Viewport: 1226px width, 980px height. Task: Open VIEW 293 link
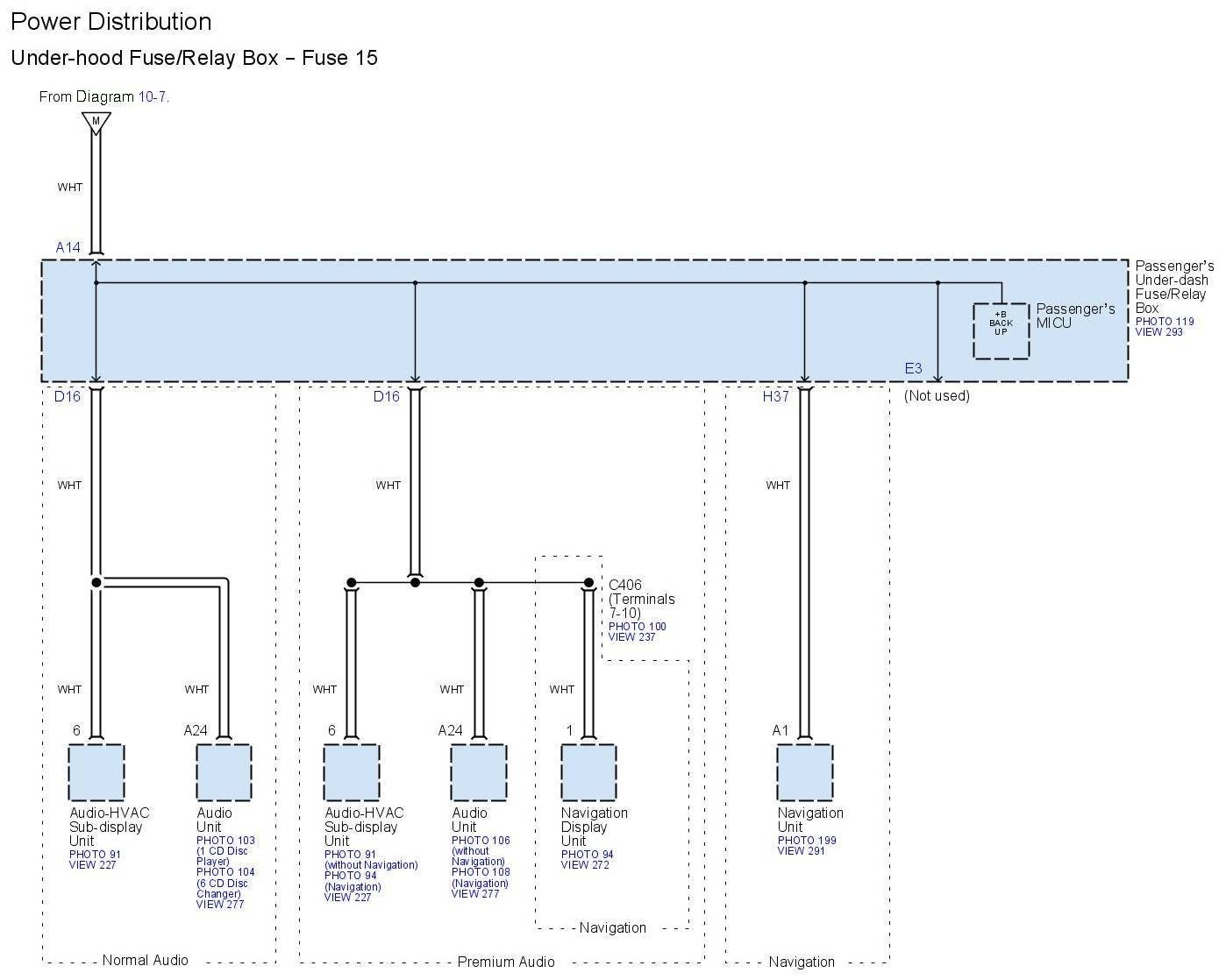point(1158,332)
